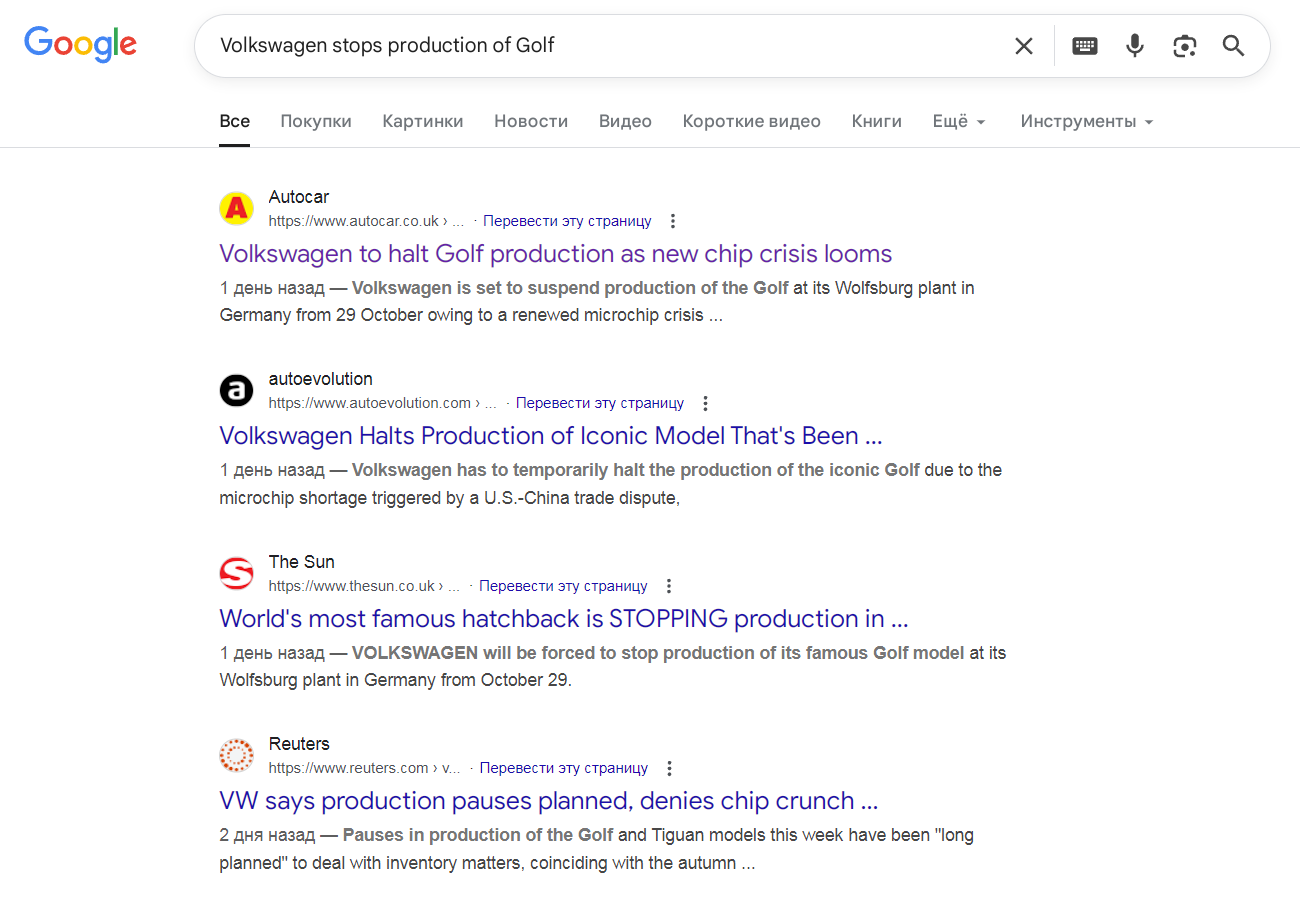Select the Все tab

pos(235,121)
